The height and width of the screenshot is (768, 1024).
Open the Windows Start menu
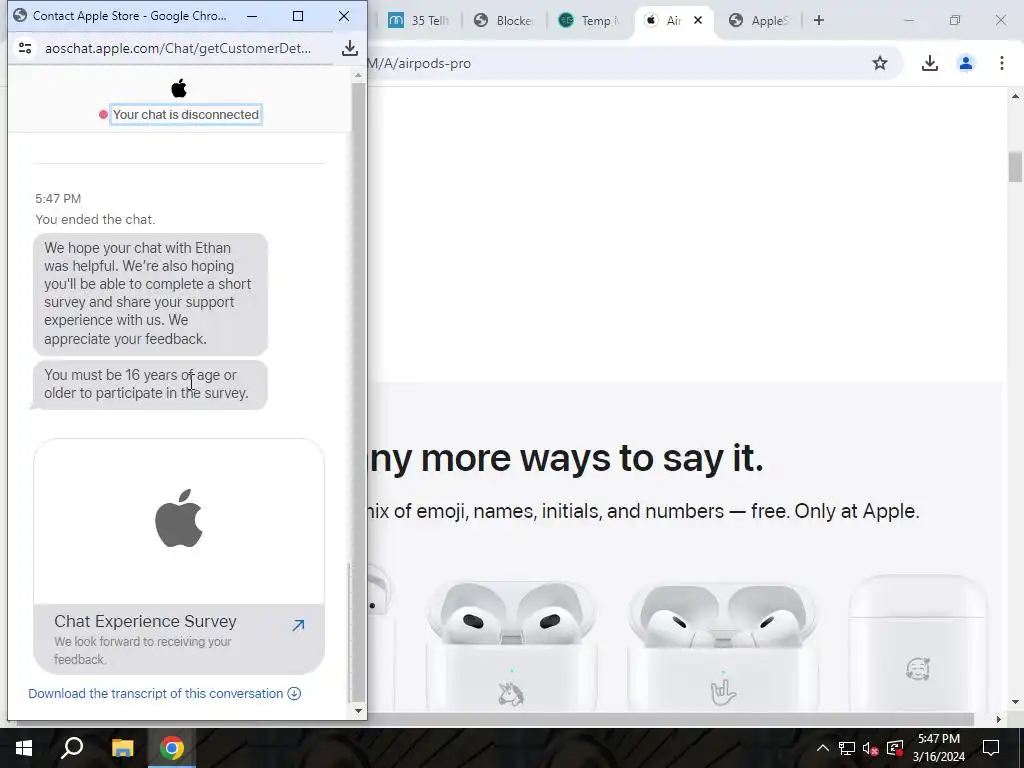pos(24,748)
